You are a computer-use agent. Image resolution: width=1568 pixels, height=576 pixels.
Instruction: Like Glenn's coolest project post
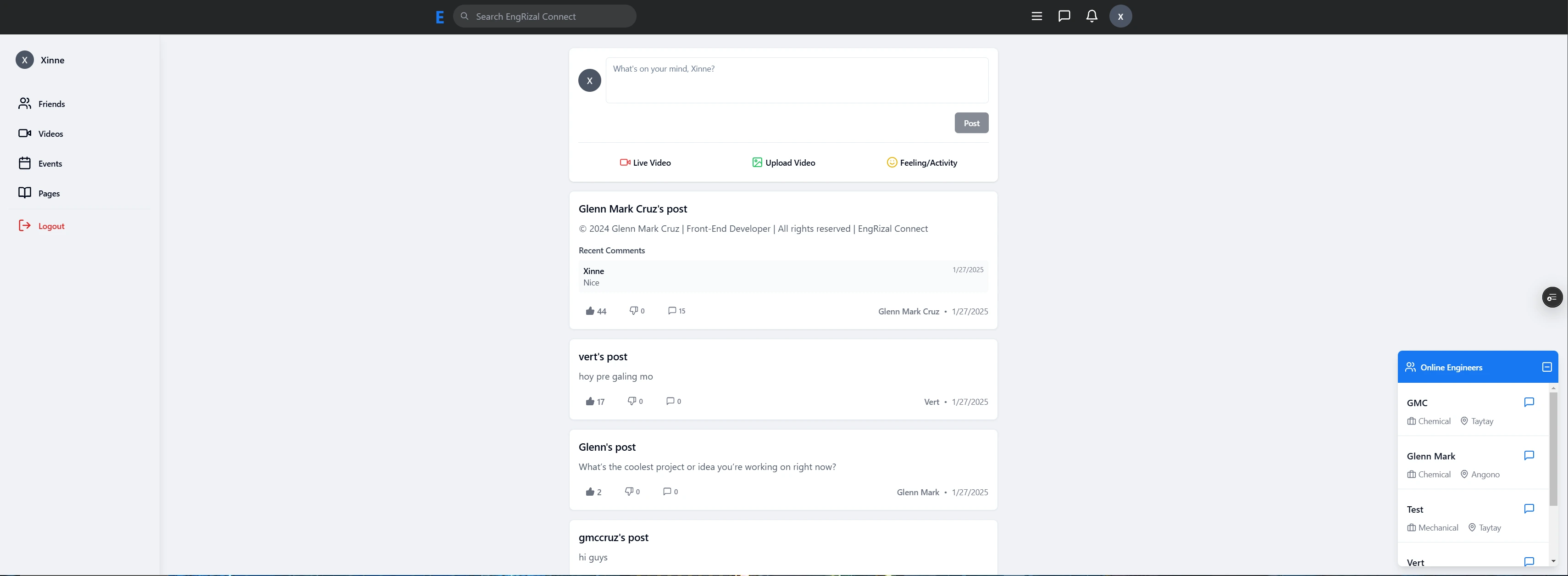(590, 492)
